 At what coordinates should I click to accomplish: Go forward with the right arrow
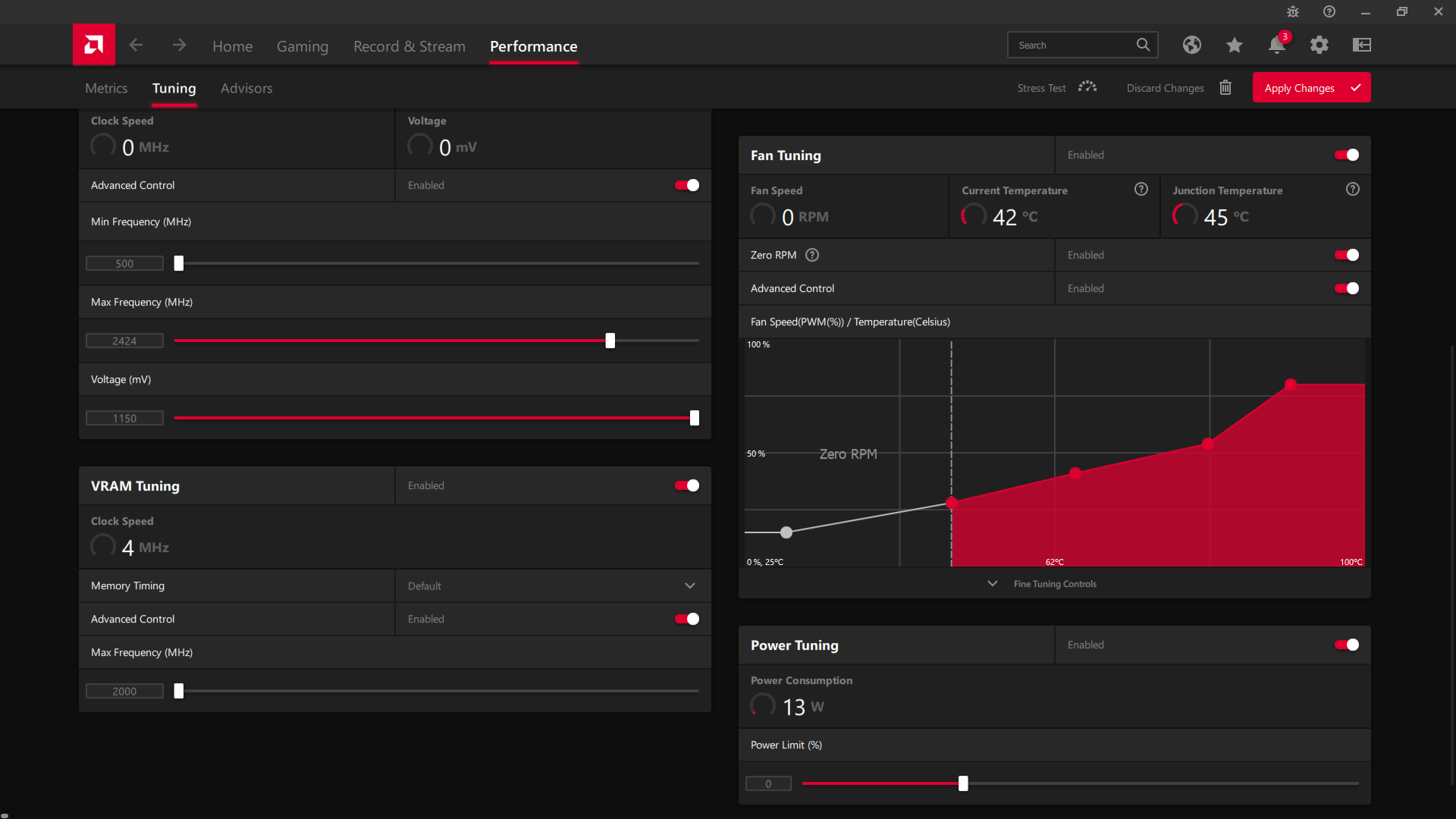179,45
